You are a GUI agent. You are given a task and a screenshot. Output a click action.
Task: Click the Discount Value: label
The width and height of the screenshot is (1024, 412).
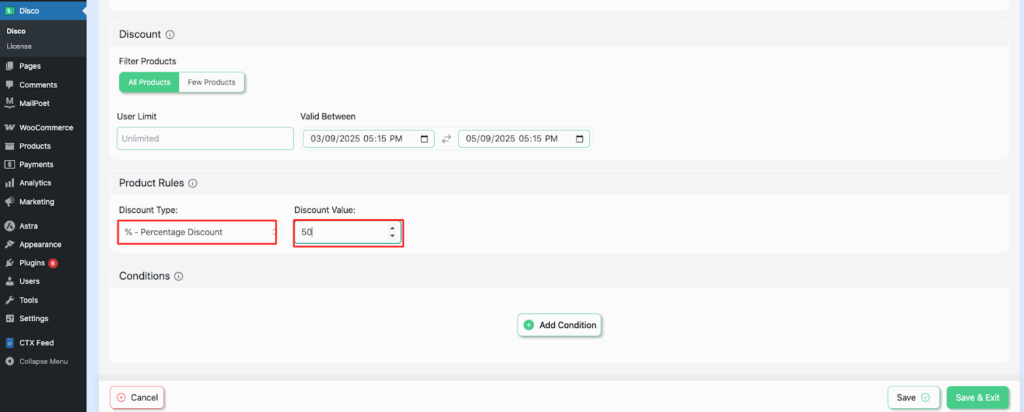coord(325,210)
